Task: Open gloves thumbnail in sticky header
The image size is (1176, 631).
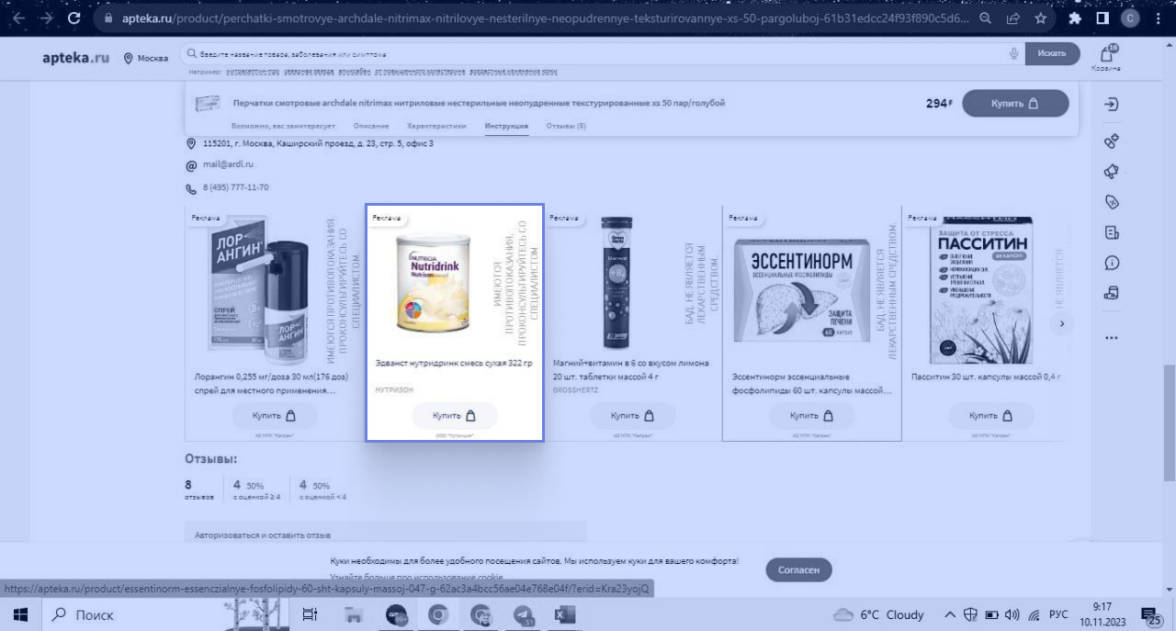Action: (208, 104)
